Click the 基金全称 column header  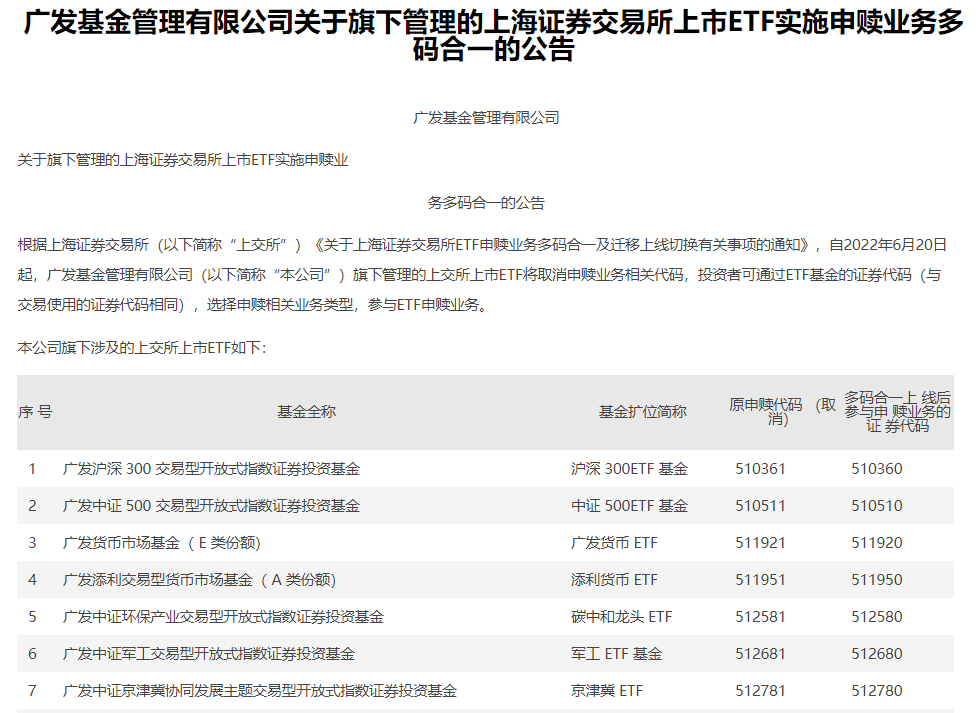(x=306, y=412)
